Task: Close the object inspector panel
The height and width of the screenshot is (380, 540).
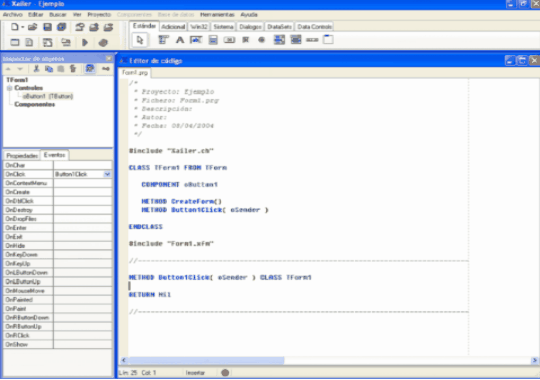Action: pos(109,58)
